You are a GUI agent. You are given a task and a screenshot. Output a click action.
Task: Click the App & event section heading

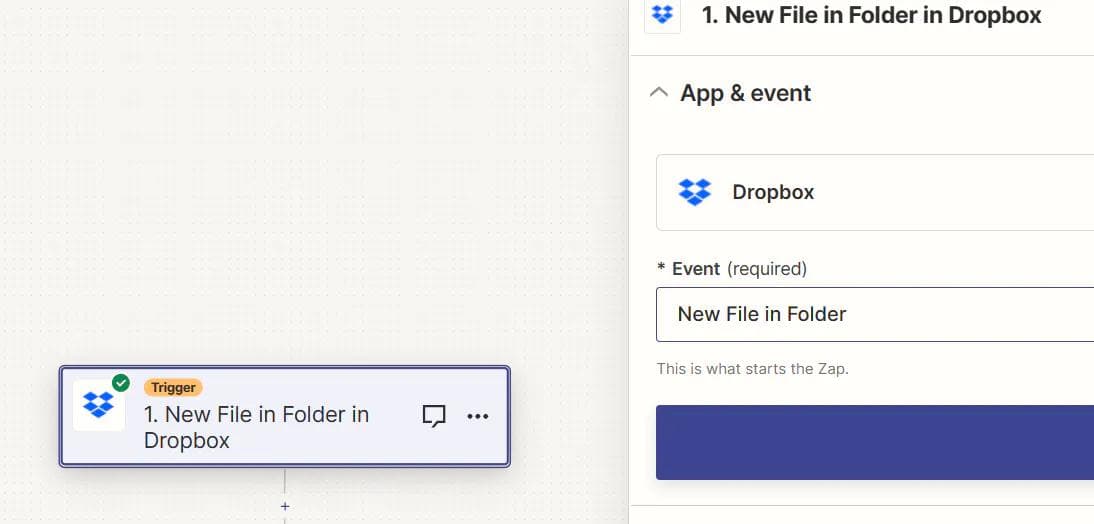(745, 93)
